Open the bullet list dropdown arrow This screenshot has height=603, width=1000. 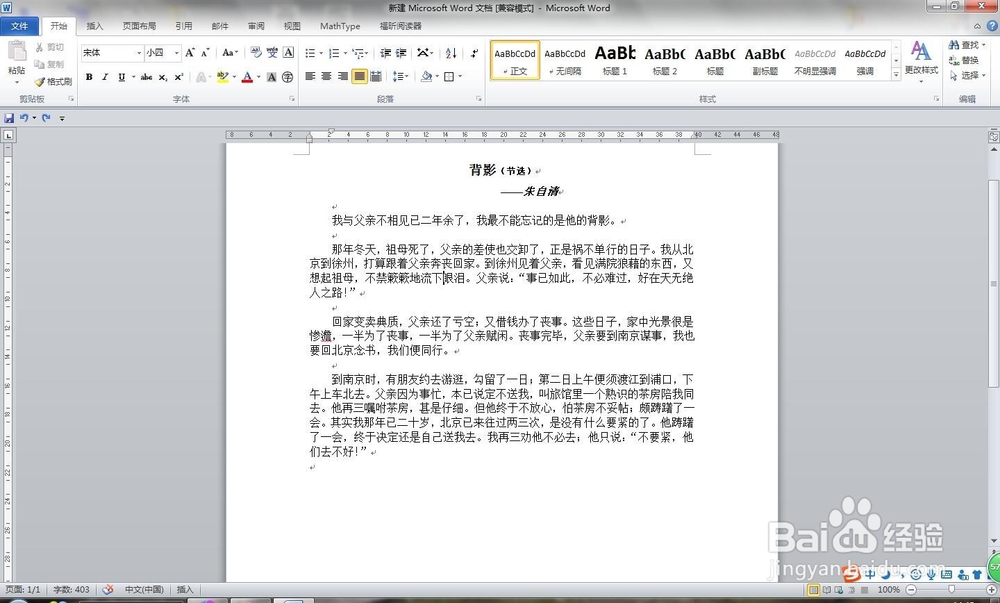coord(321,54)
